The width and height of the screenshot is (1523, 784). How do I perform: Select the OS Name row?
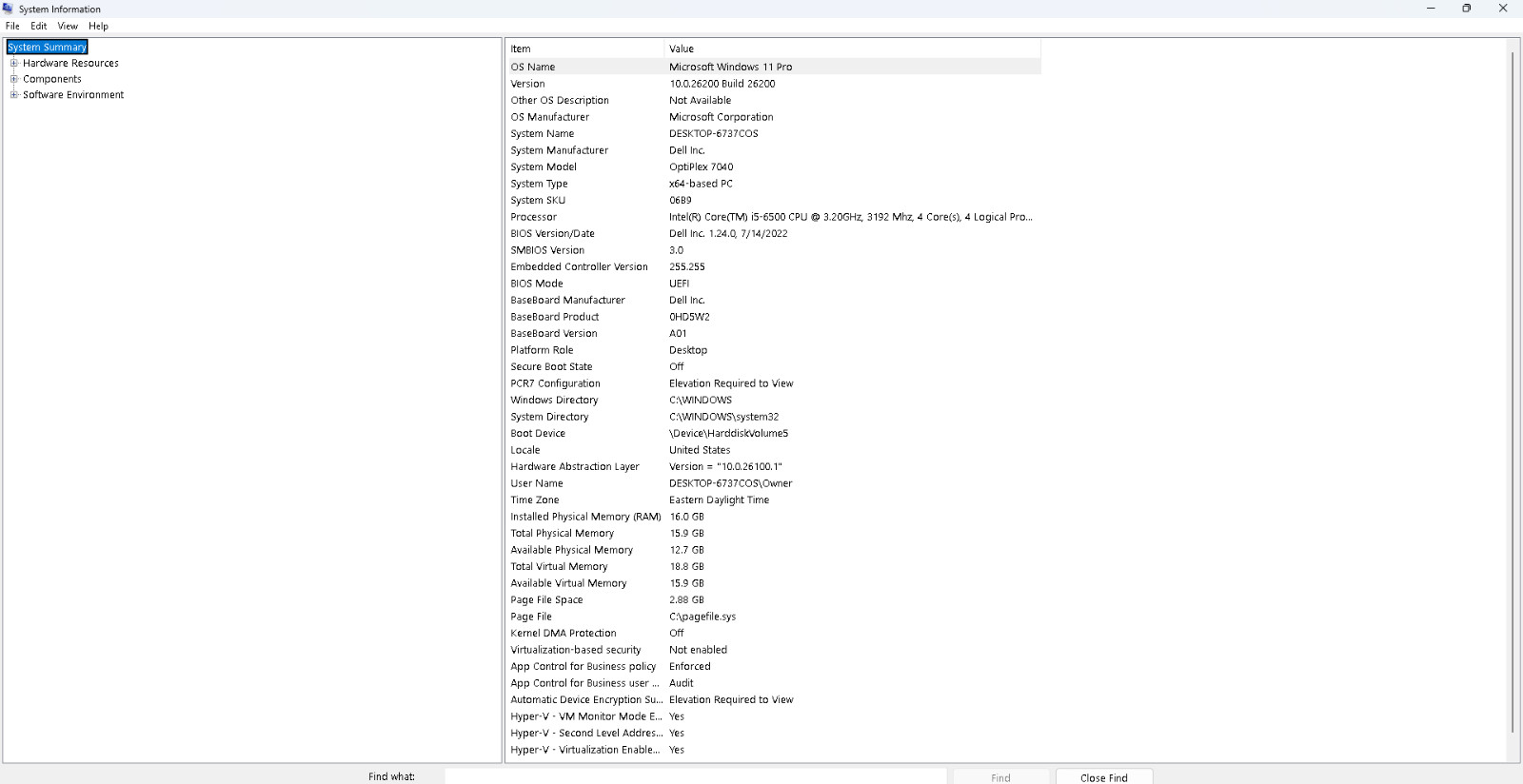pyautogui.click(x=774, y=67)
